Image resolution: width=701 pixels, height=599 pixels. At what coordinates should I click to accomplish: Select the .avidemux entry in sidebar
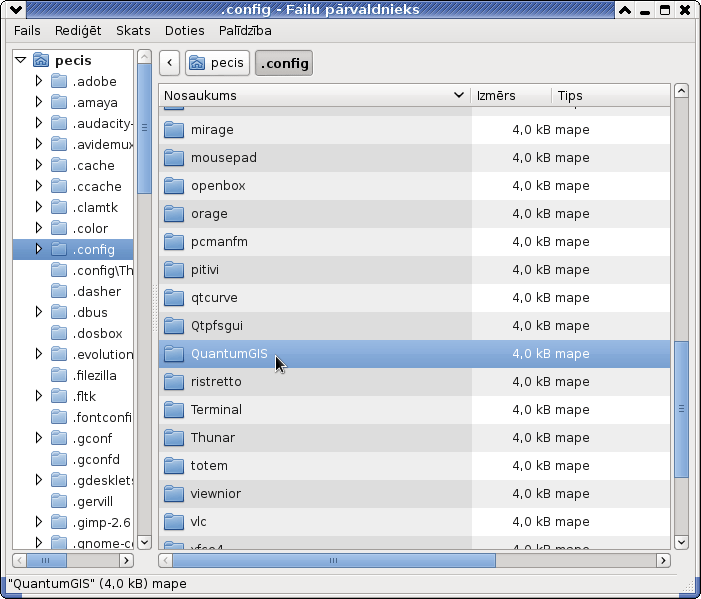[73, 144]
